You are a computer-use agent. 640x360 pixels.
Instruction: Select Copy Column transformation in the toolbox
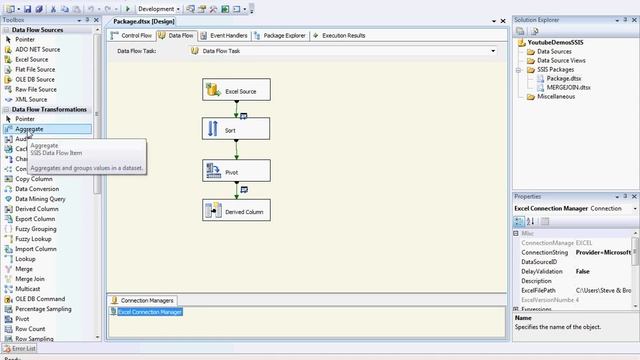[x=34, y=179]
